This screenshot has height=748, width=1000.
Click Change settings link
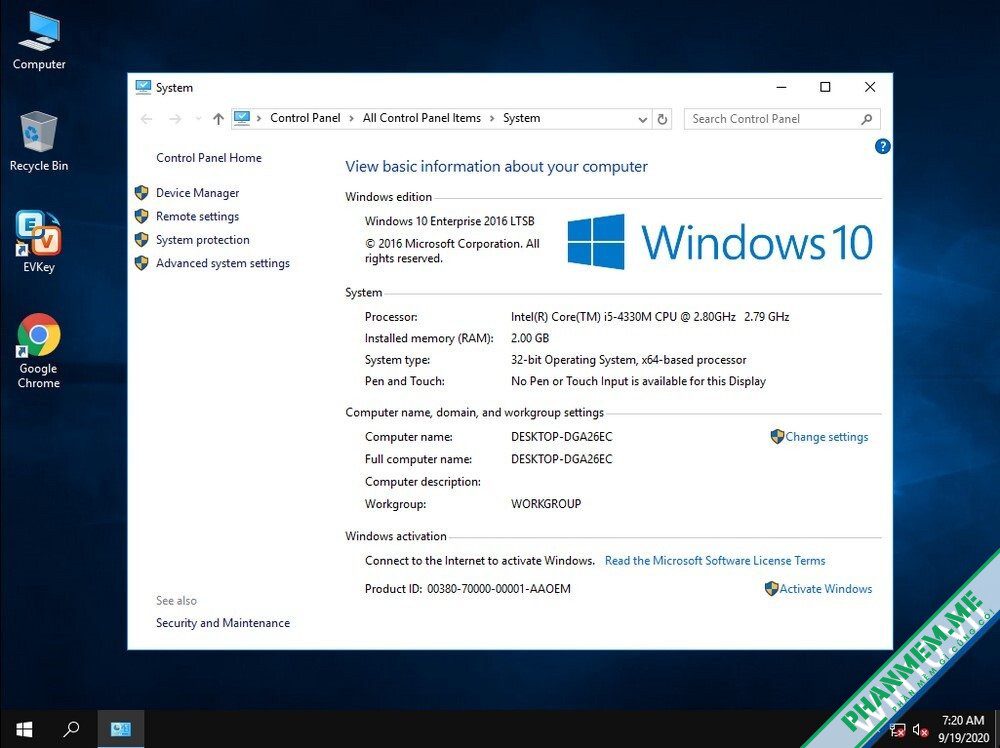click(x=827, y=437)
